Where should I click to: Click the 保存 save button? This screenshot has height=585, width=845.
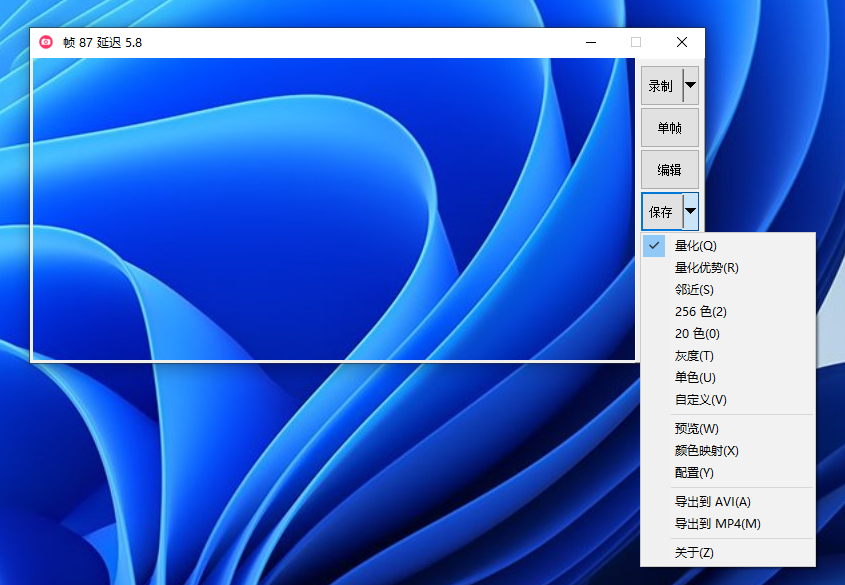coord(661,212)
